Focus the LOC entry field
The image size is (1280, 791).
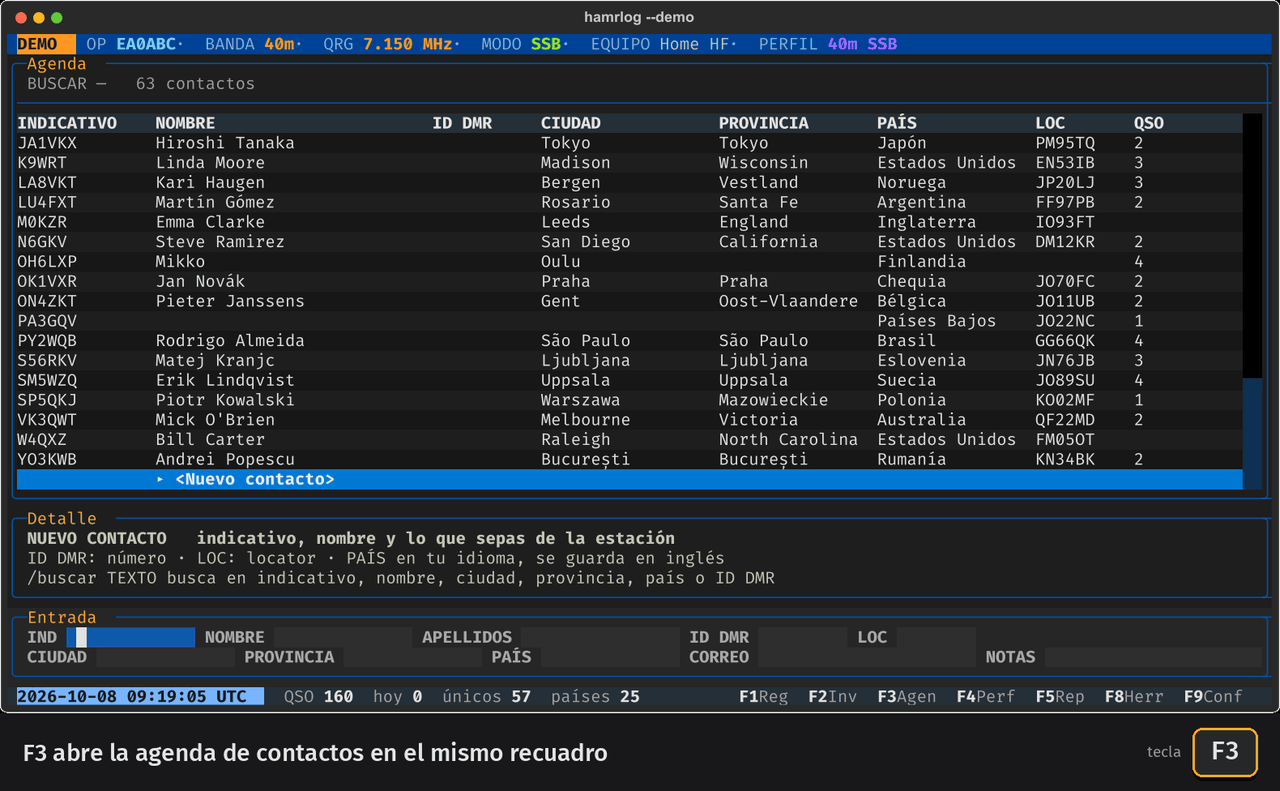936,637
